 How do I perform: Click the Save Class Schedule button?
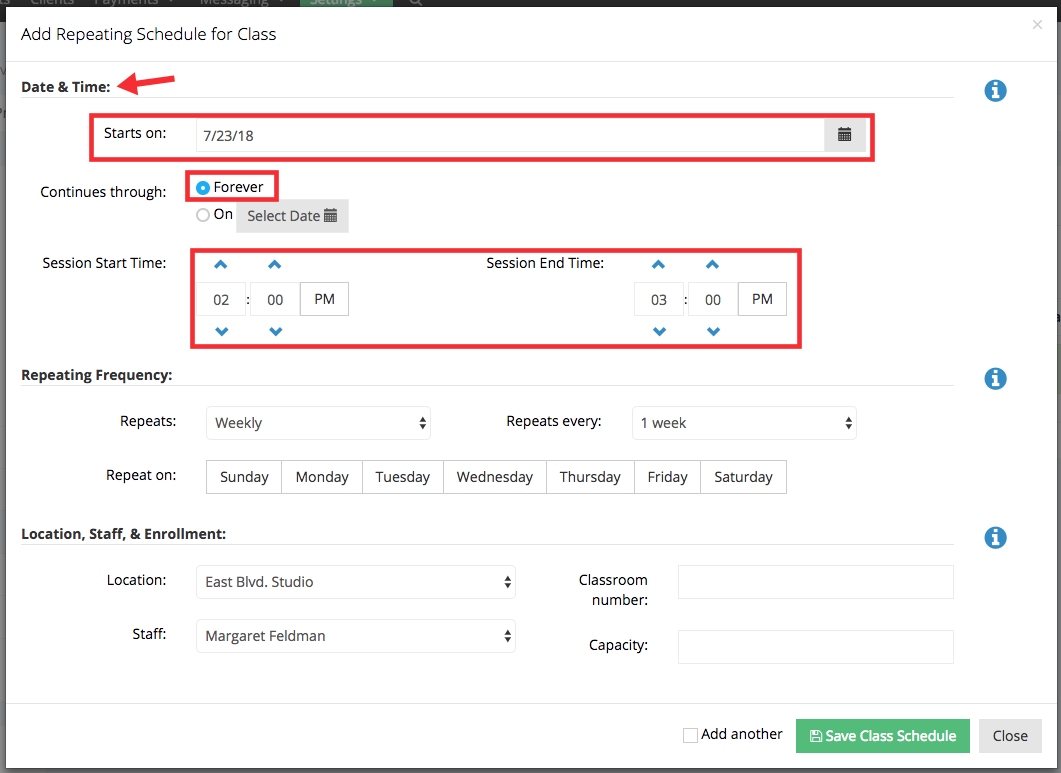pyautogui.click(x=882, y=735)
